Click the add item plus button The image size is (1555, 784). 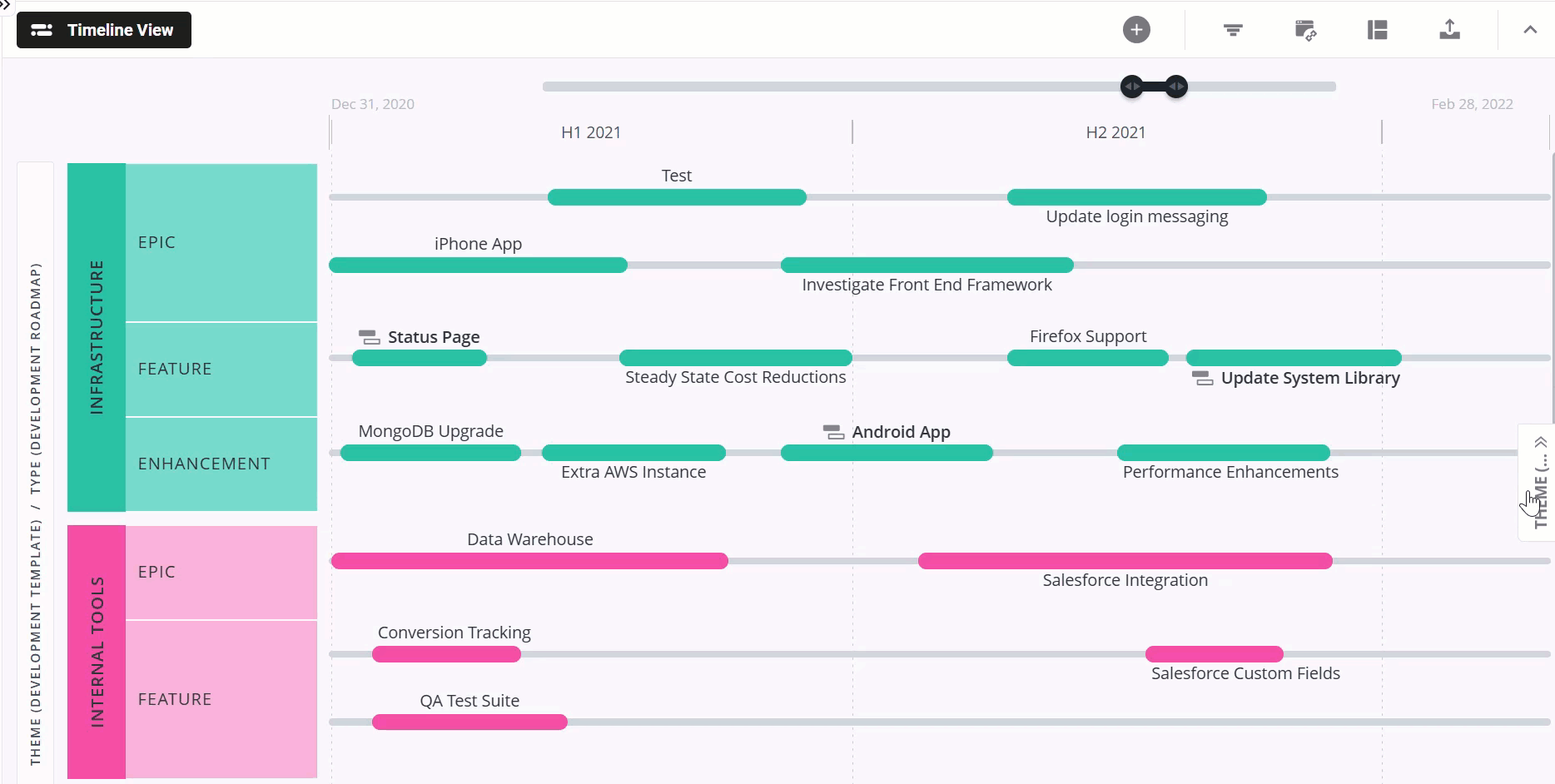[1136, 30]
